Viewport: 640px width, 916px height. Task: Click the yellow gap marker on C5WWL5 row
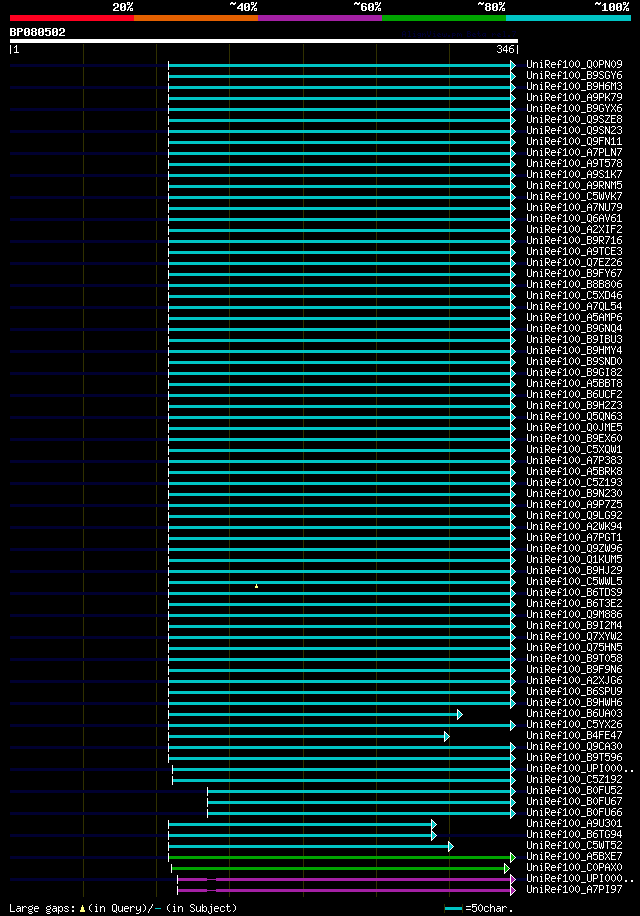click(256, 585)
